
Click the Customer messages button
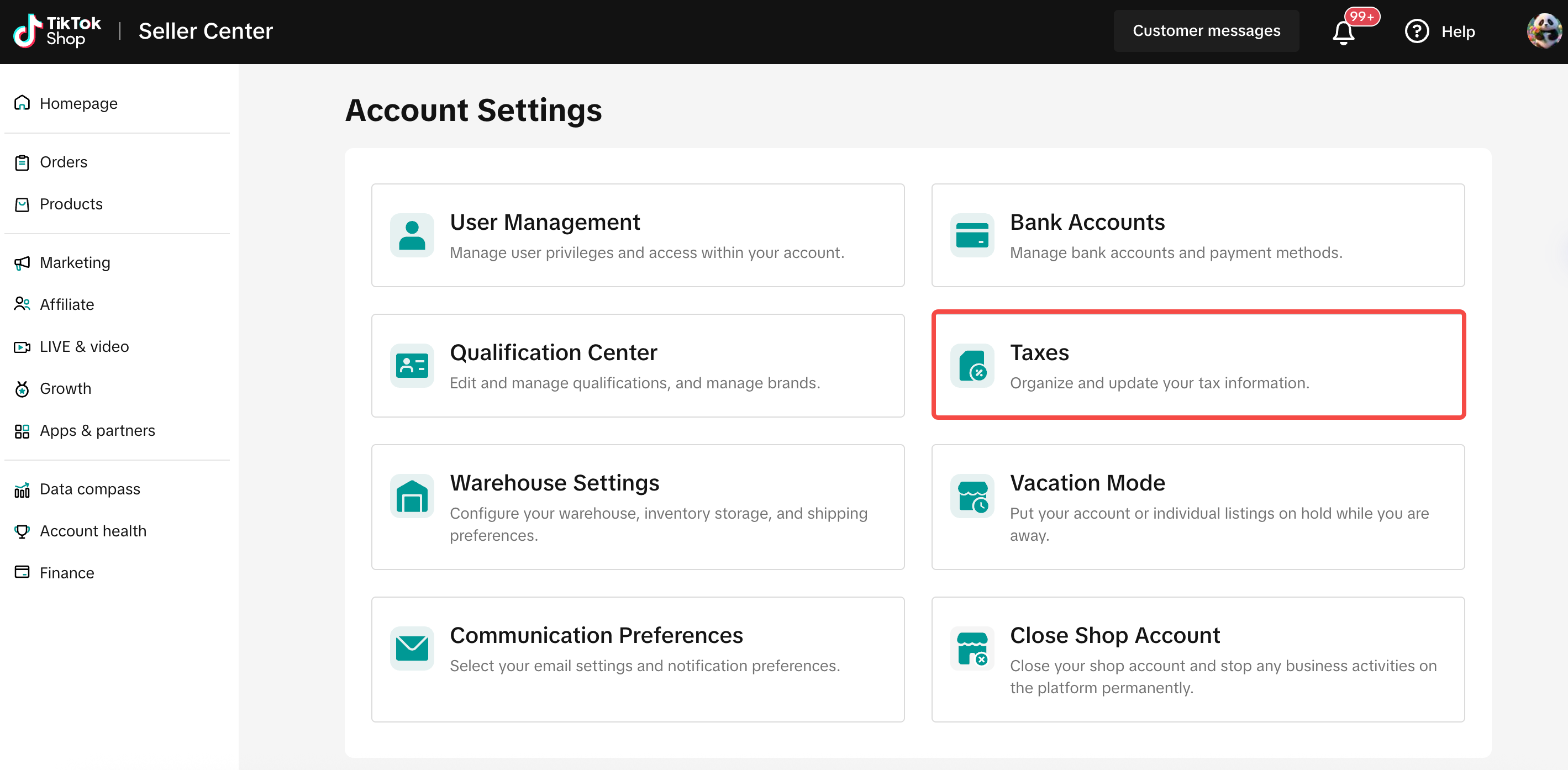(x=1206, y=31)
